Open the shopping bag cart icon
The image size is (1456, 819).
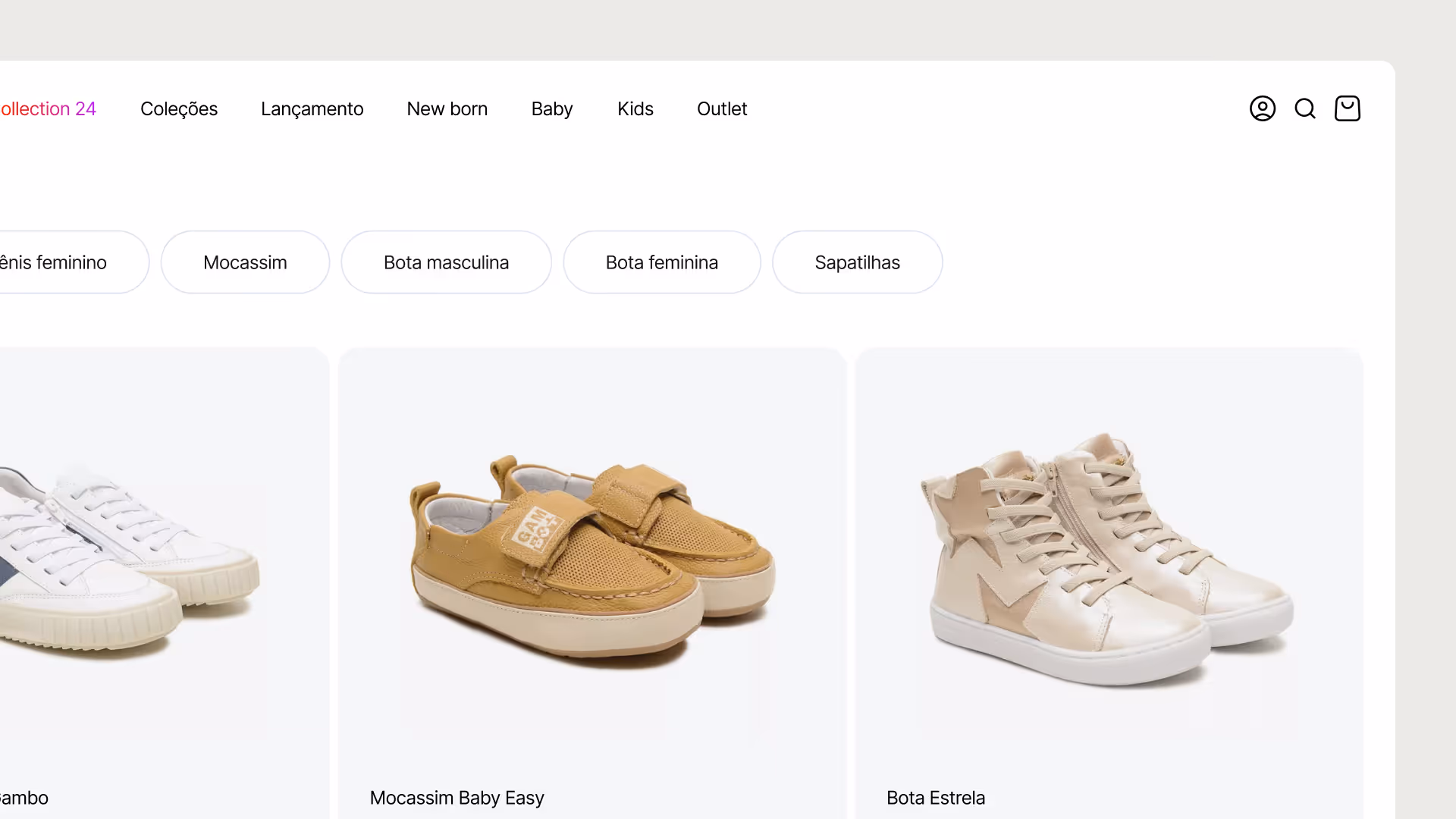click(x=1347, y=108)
